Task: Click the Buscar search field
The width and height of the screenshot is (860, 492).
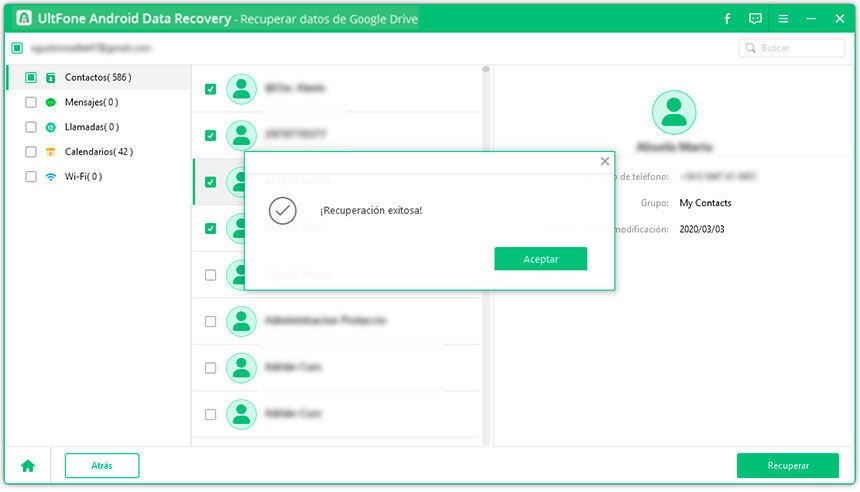Action: (x=791, y=48)
